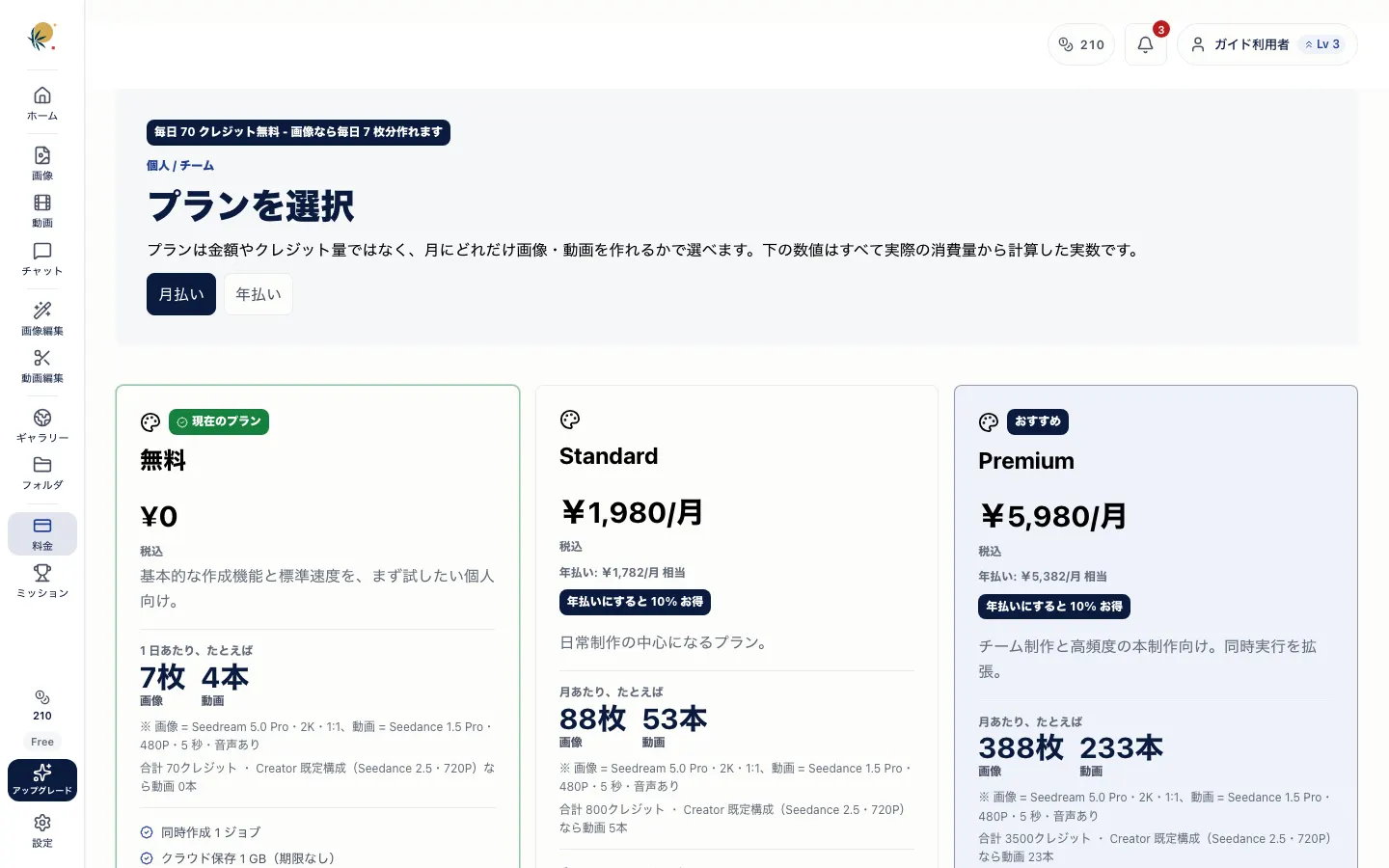Screen dimensions: 1389x868
Task: Click the アップグレード upgrade button
Action: (x=42, y=780)
